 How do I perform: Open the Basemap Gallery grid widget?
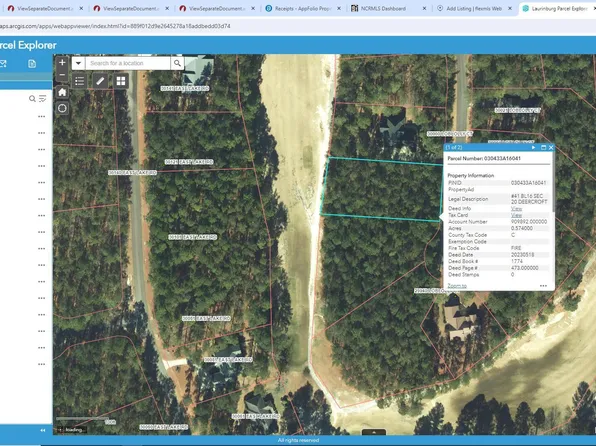[x=121, y=81]
